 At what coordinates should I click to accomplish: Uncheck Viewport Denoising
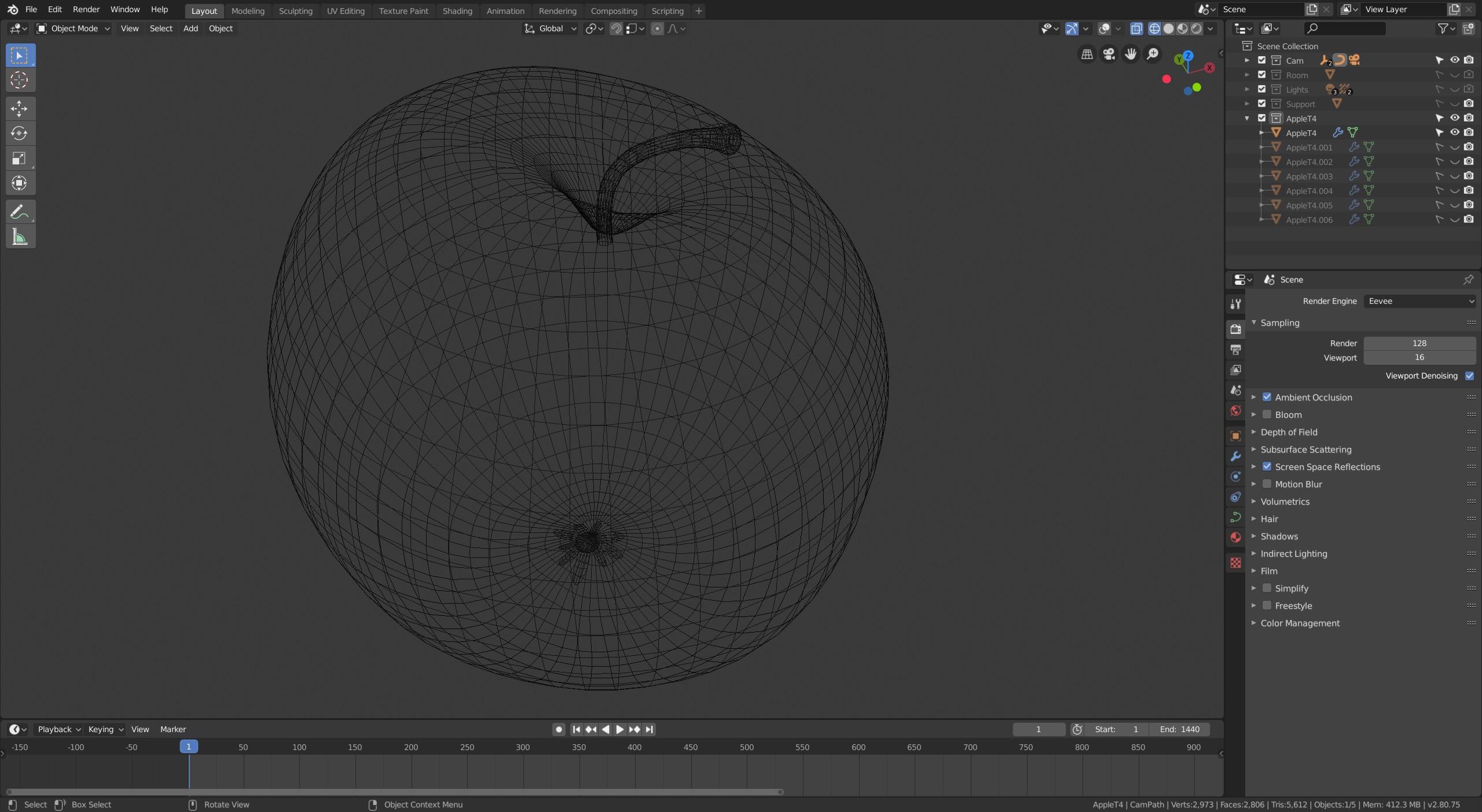[x=1470, y=376]
